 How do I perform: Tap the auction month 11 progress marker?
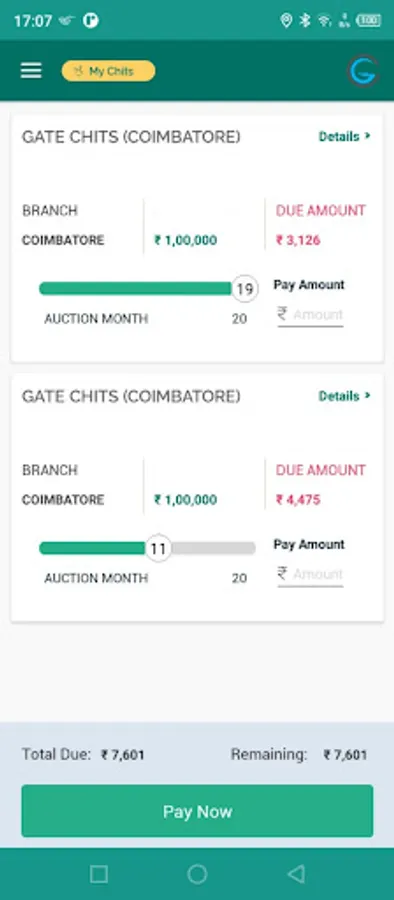click(158, 549)
